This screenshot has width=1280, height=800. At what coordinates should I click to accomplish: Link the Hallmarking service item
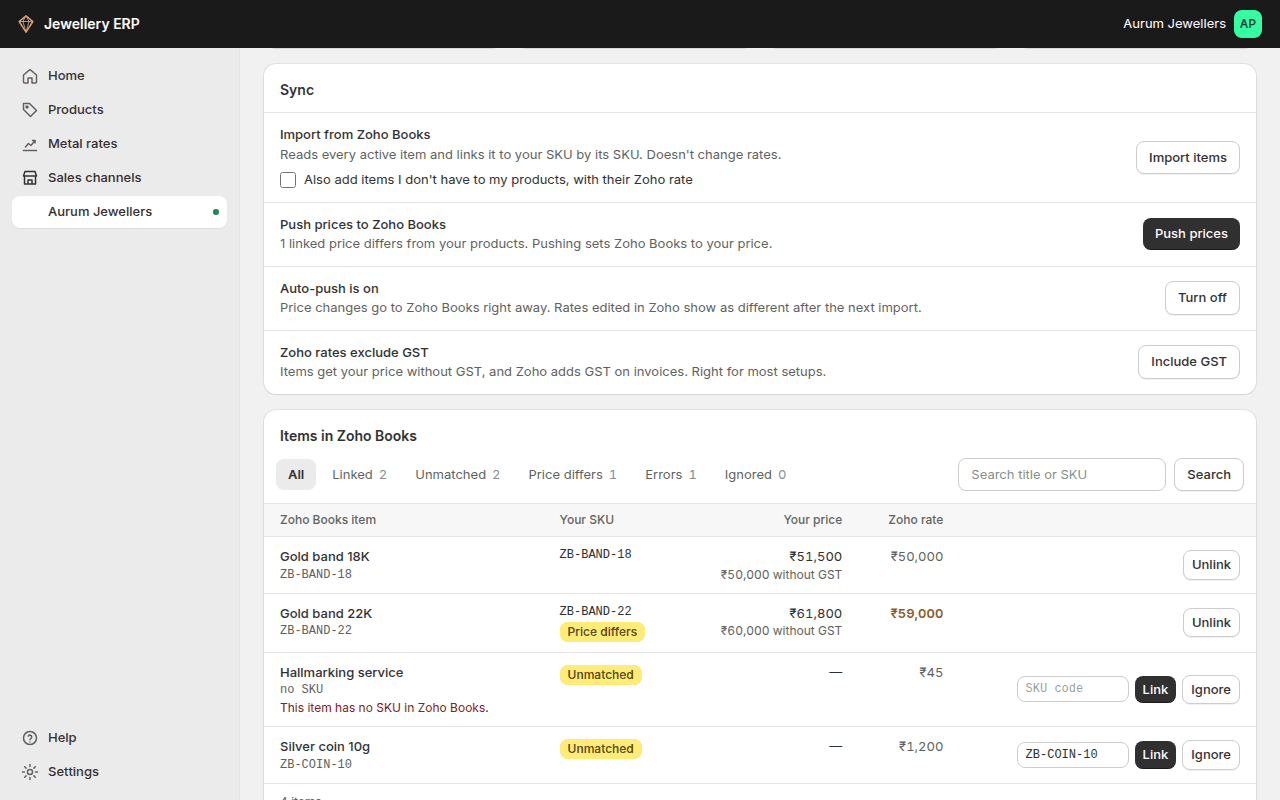(1155, 690)
